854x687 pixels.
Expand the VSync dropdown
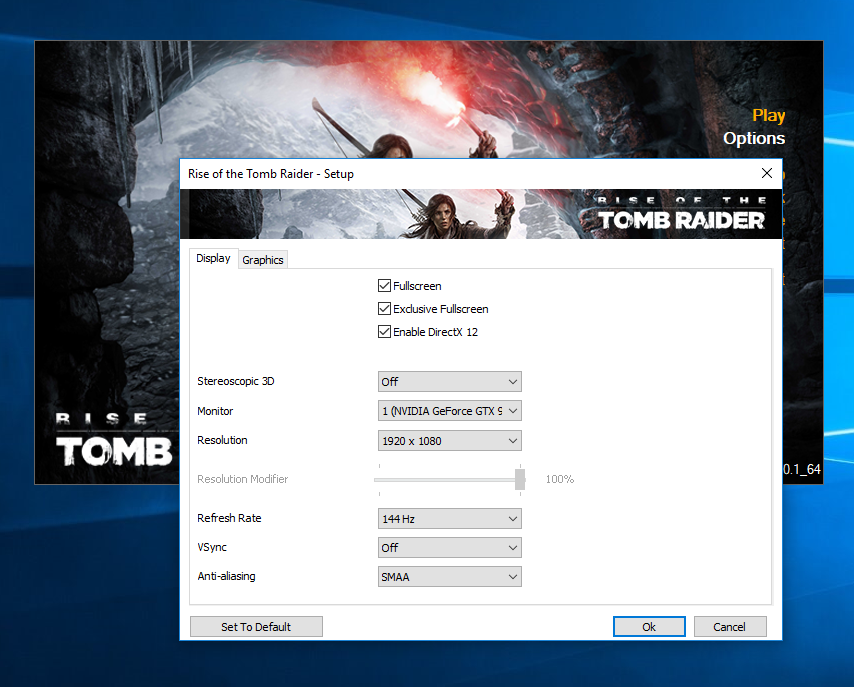[449, 548]
